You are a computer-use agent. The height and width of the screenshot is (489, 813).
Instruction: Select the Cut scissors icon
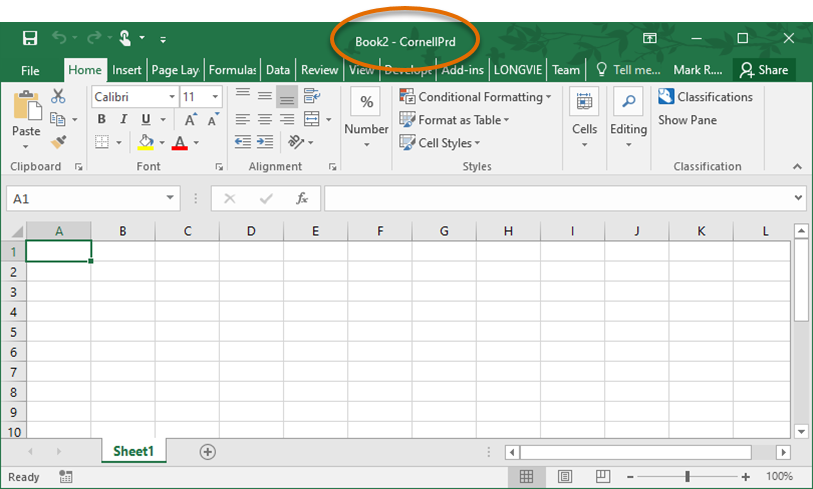tap(58, 97)
